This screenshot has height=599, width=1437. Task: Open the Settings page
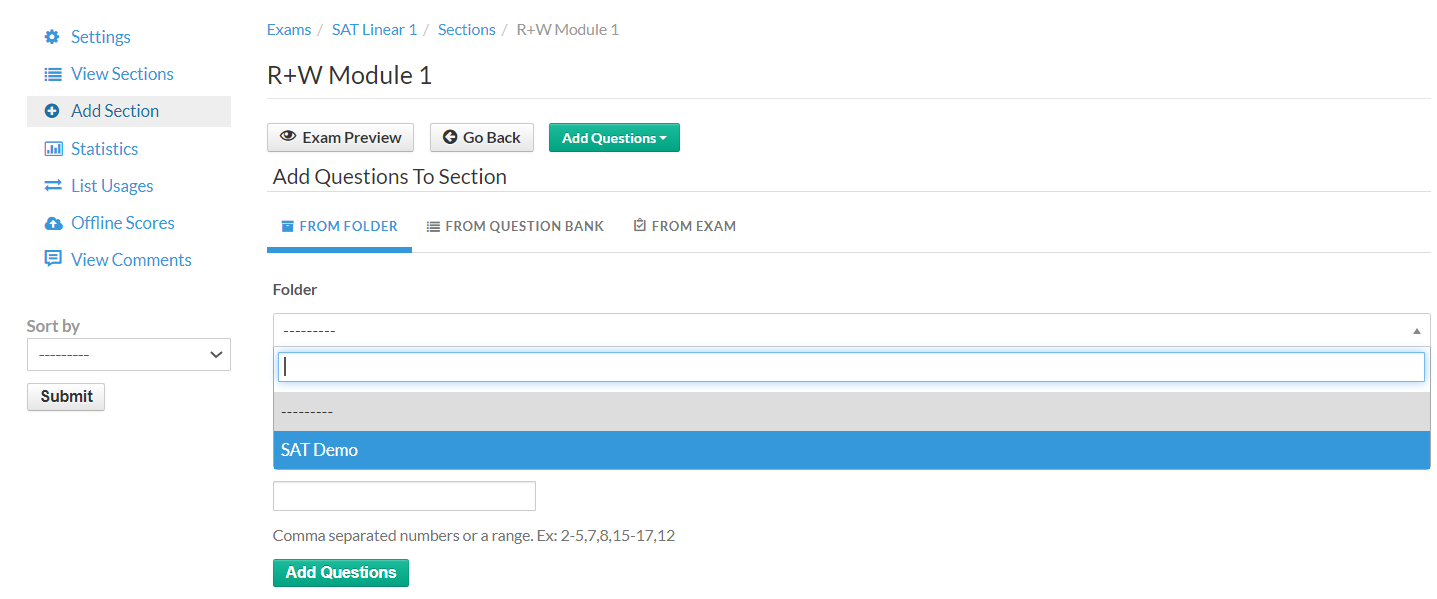(101, 37)
